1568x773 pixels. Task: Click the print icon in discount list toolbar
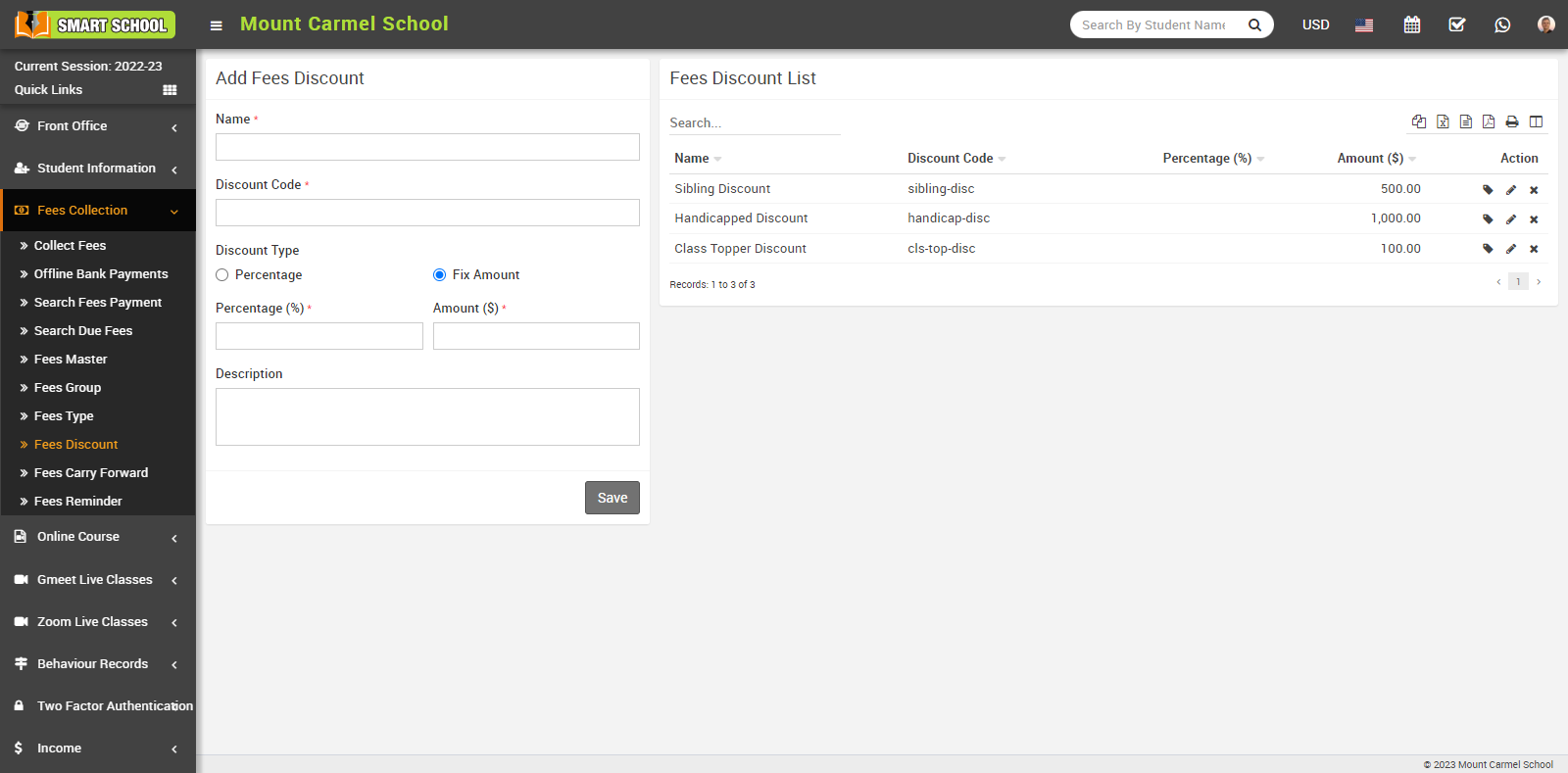point(1512,121)
